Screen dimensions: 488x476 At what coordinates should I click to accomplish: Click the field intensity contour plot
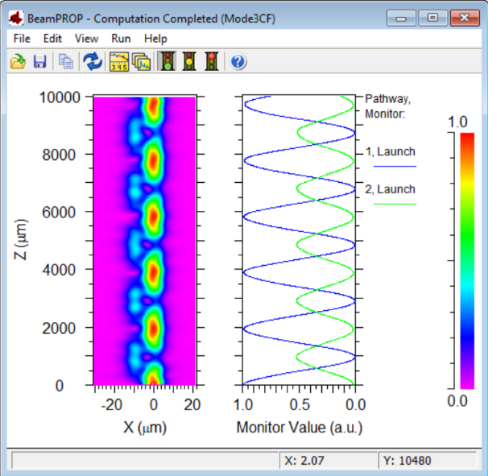[145, 241]
